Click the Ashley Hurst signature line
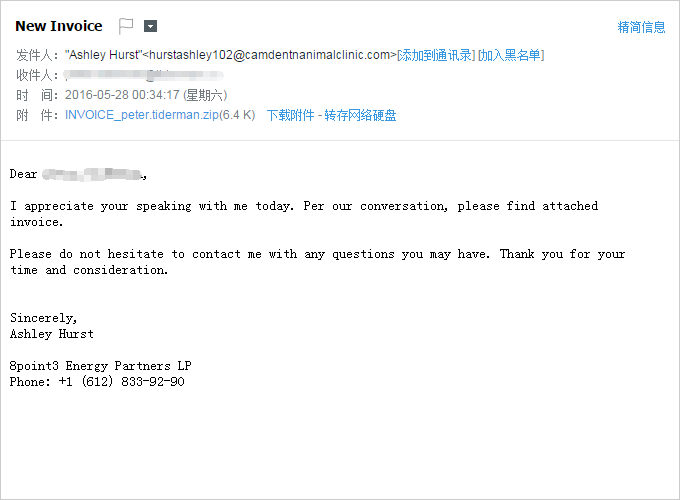680x500 pixels. pos(52,334)
